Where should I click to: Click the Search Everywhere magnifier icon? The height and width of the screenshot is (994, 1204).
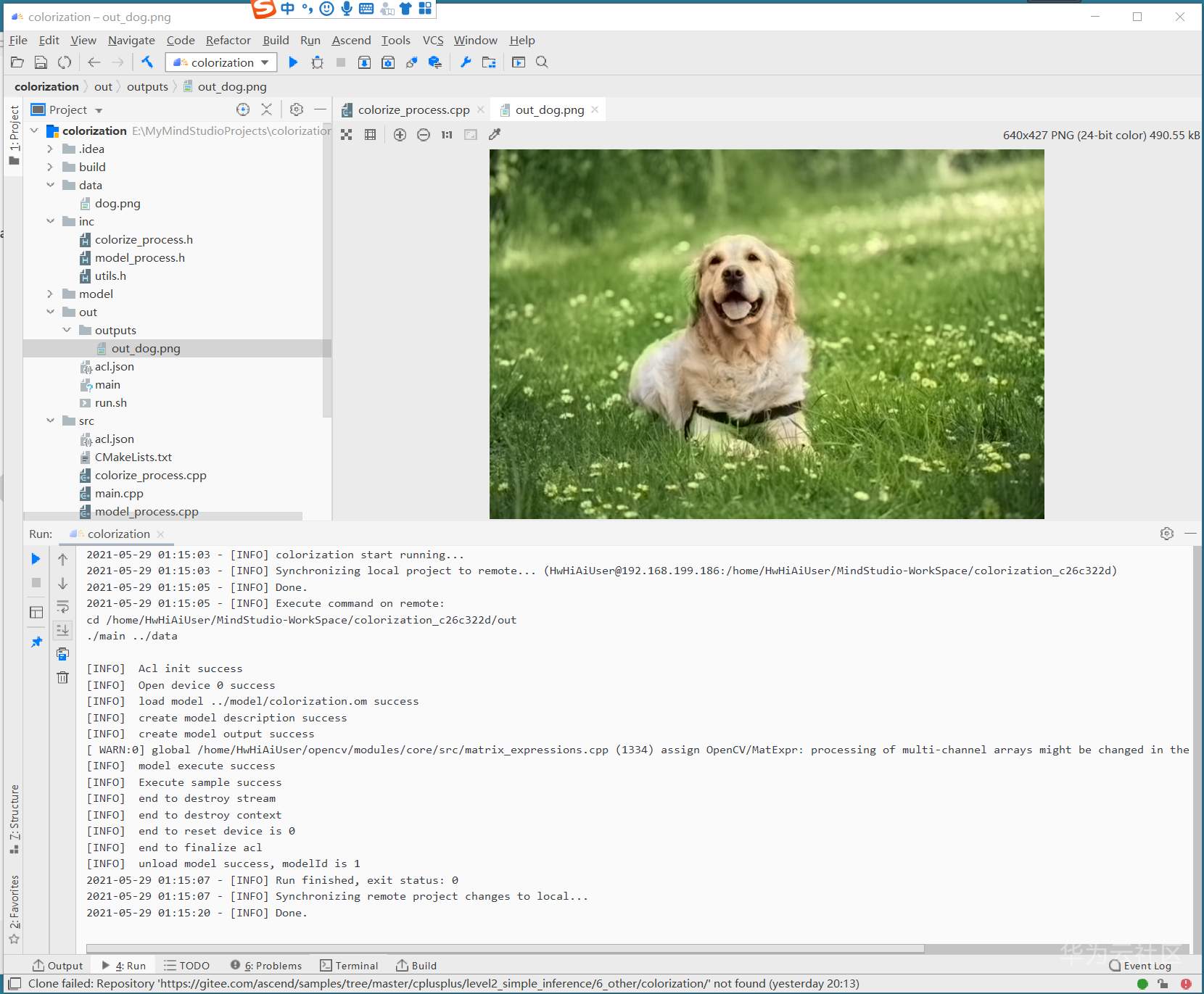coord(542,62)
